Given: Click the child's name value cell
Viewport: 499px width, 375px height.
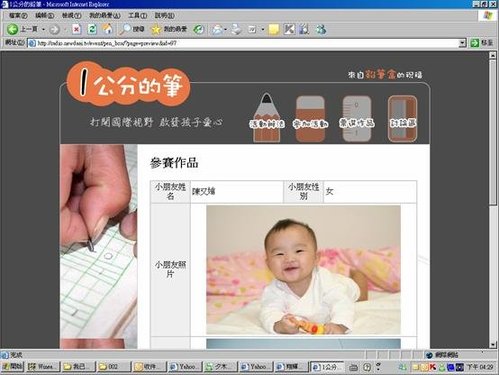Looking at the screenshot, I should 237,192.
